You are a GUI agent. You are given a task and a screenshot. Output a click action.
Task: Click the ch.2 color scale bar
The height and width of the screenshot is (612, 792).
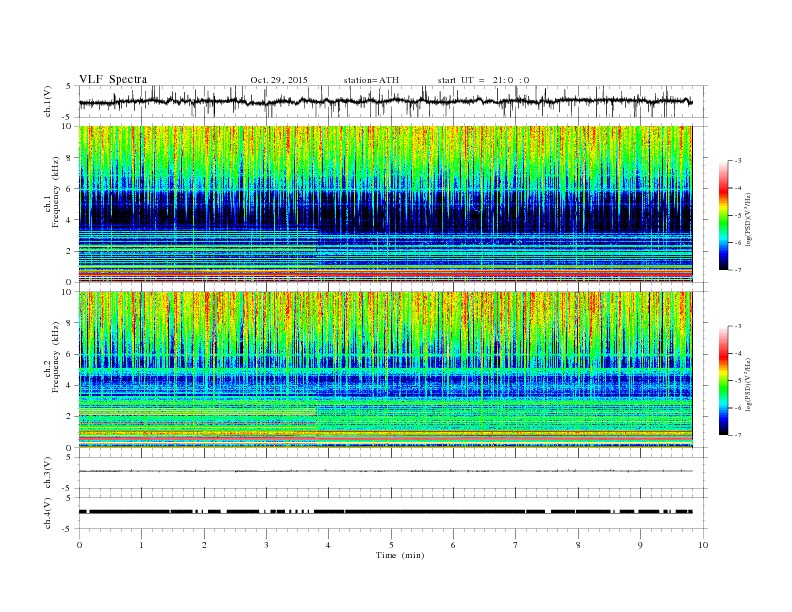point(723,380)
